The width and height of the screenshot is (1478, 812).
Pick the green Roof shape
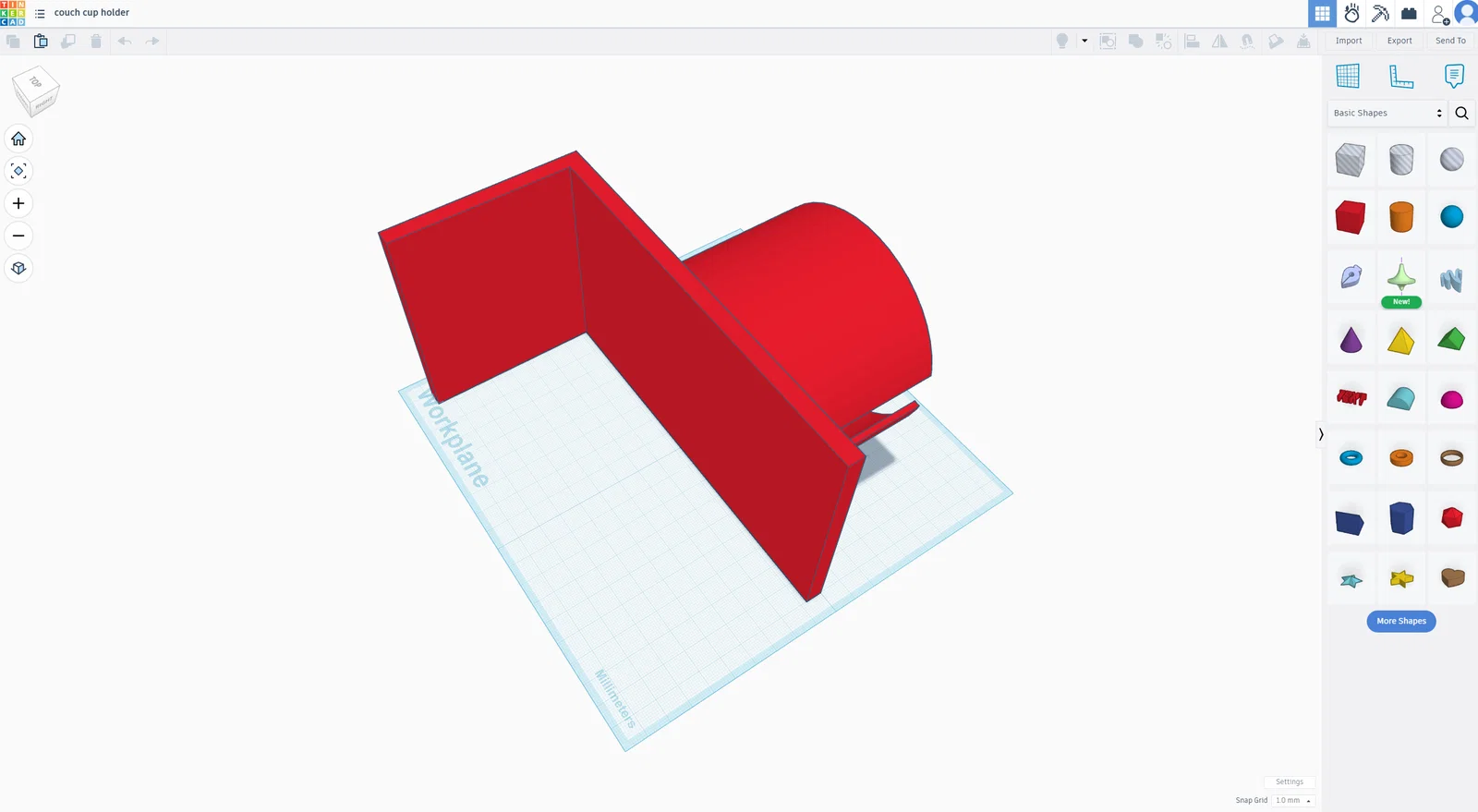pos(1452,339)
